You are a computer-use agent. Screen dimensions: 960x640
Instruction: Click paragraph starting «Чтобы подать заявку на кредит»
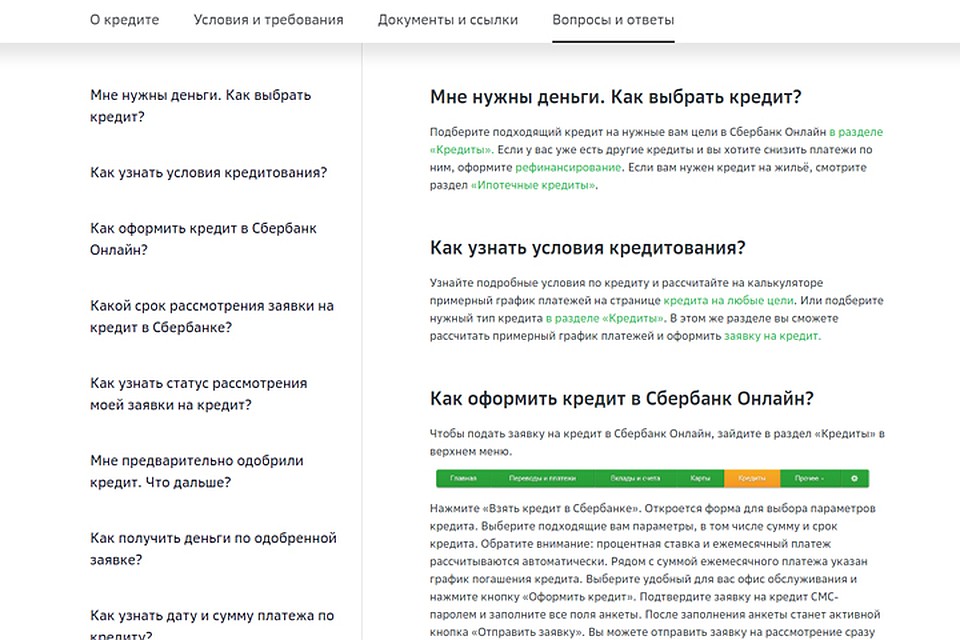pyautogui.click(x=657, y=442)
